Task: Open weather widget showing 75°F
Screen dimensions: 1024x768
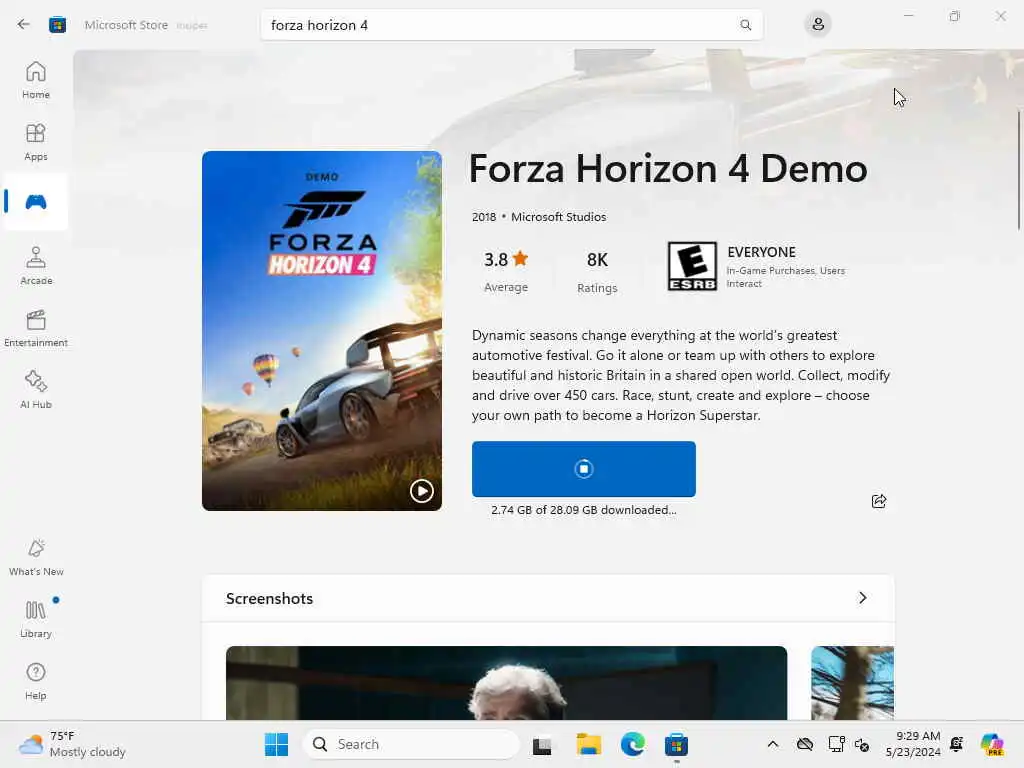Action: 72,744
